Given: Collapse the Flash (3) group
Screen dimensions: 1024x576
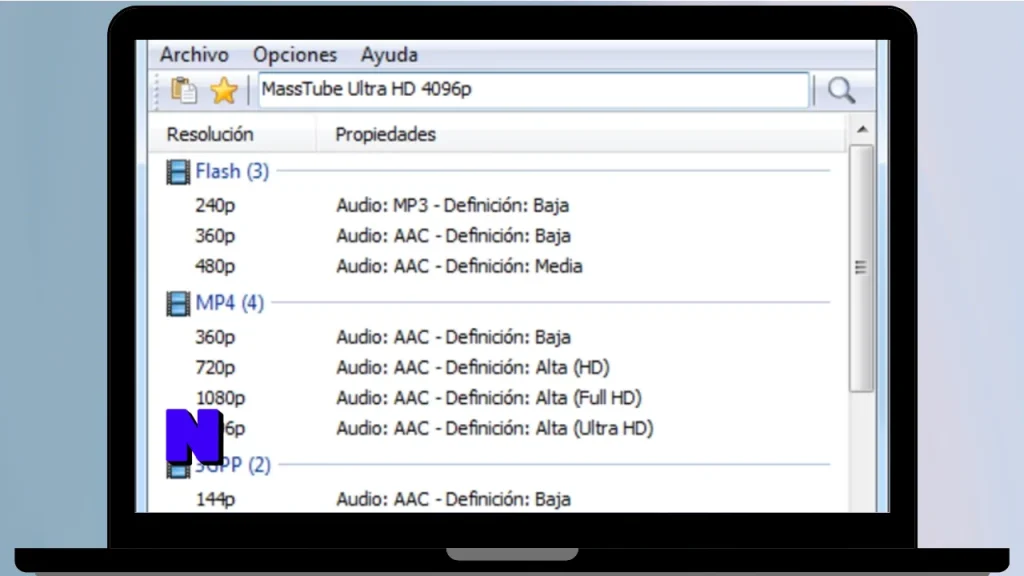Looking at the screenshot, I should [x=232, y=171].
